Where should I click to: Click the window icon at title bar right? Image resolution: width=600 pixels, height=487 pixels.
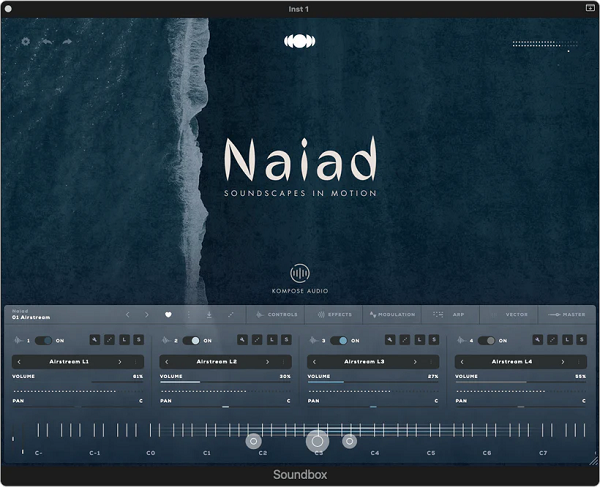point(590,8)
